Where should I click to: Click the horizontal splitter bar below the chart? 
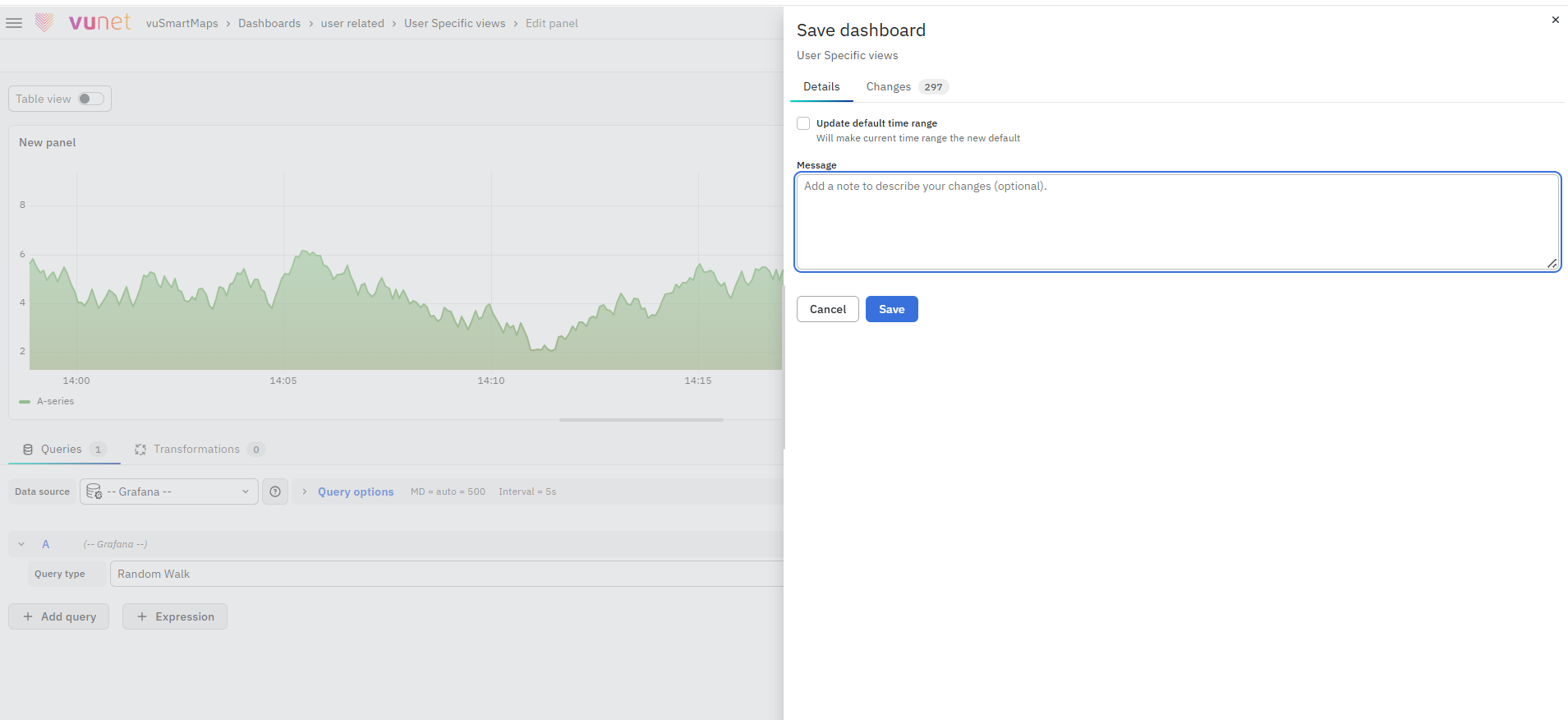641,420
